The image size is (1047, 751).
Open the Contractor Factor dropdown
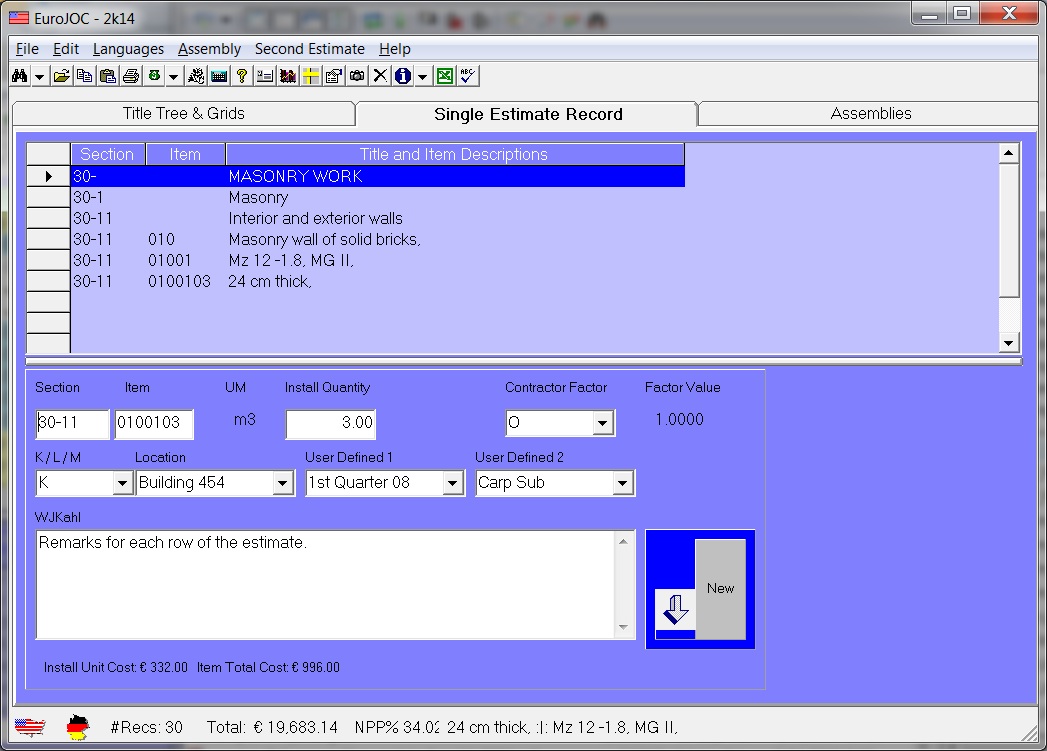point(602,424)
